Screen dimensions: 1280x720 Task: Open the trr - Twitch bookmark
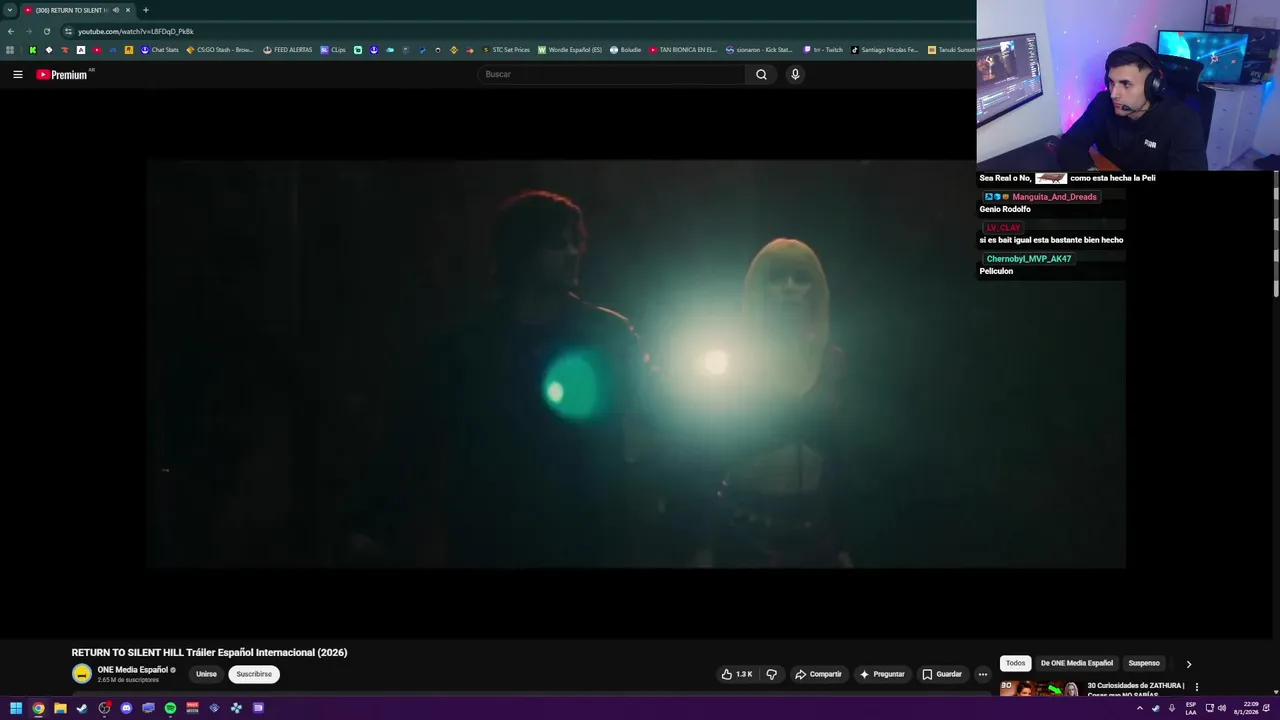[823, 49]
